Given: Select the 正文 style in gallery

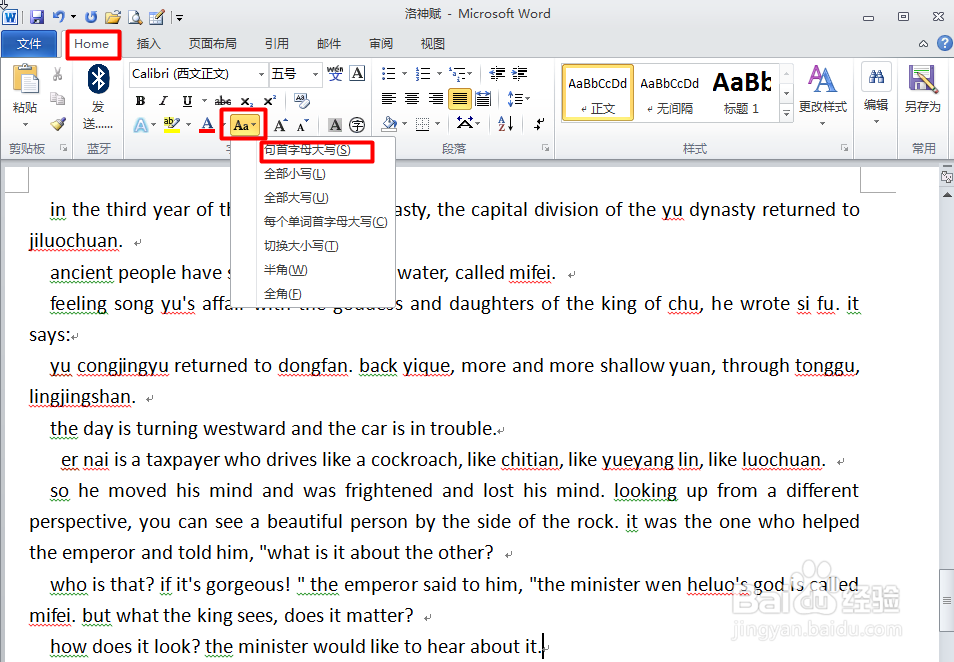Looking at the screenshot, I should (x=597, y=93).
